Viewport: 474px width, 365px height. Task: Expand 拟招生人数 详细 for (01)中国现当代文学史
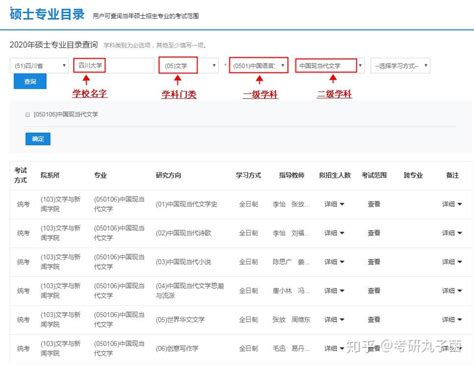point(334,204)
